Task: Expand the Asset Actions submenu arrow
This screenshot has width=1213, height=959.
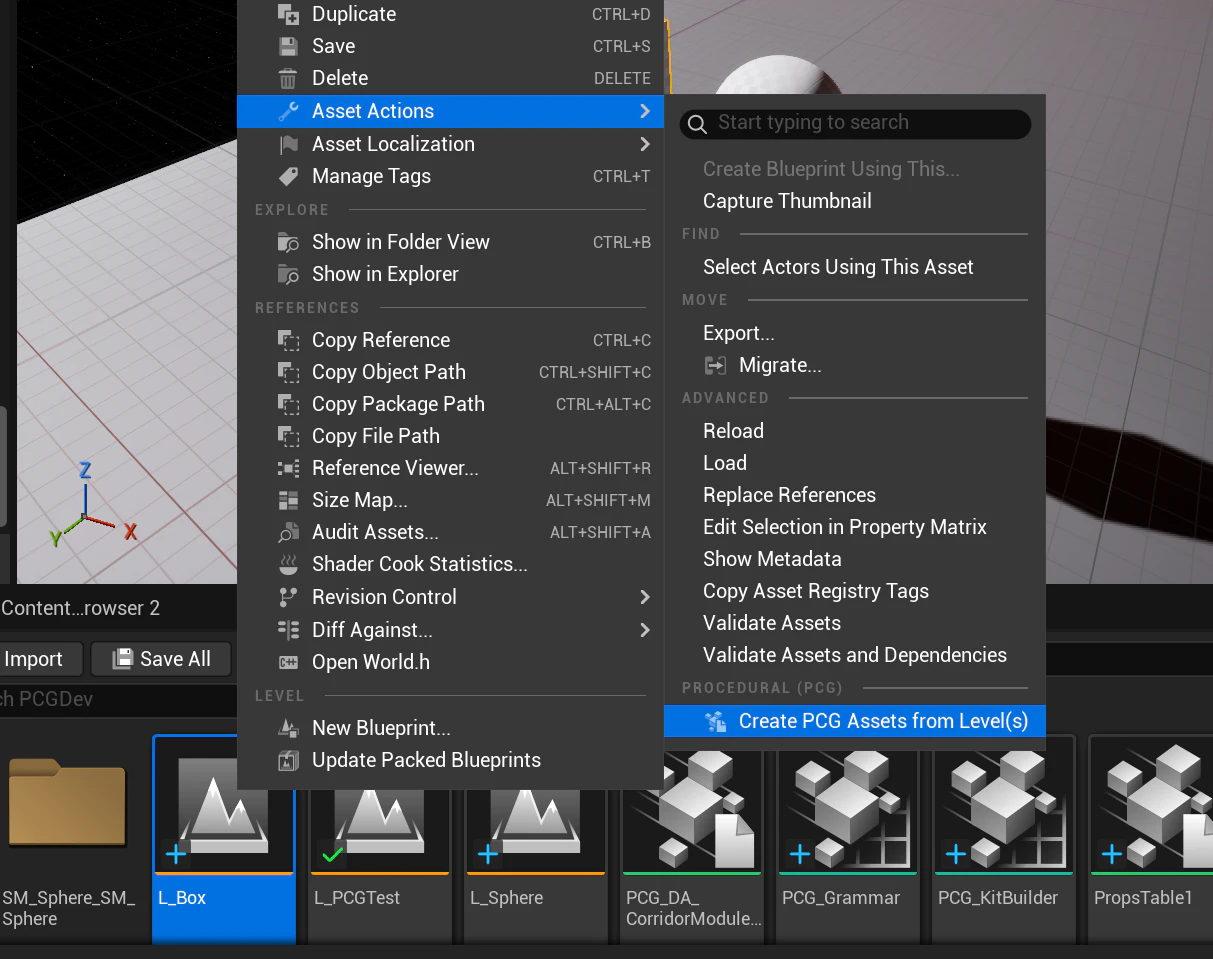Action: [645, 111]
